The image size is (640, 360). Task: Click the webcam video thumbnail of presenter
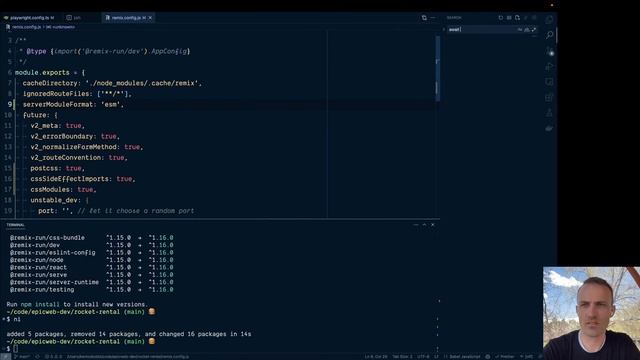(591, 313)
